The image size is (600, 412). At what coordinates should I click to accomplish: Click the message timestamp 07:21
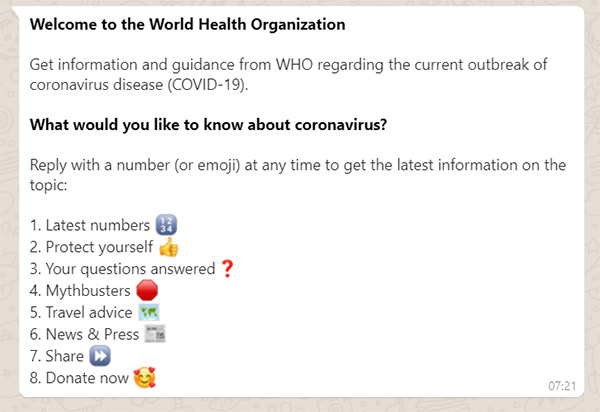562,386
